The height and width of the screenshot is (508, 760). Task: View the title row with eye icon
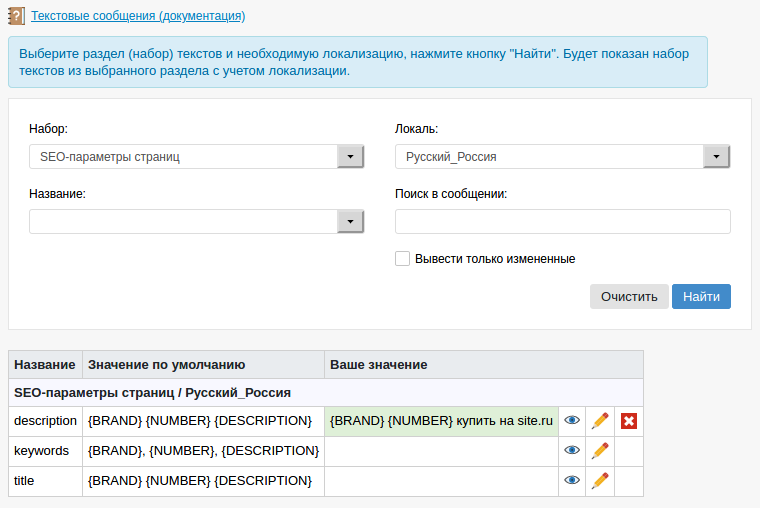[x=572, y=481]
